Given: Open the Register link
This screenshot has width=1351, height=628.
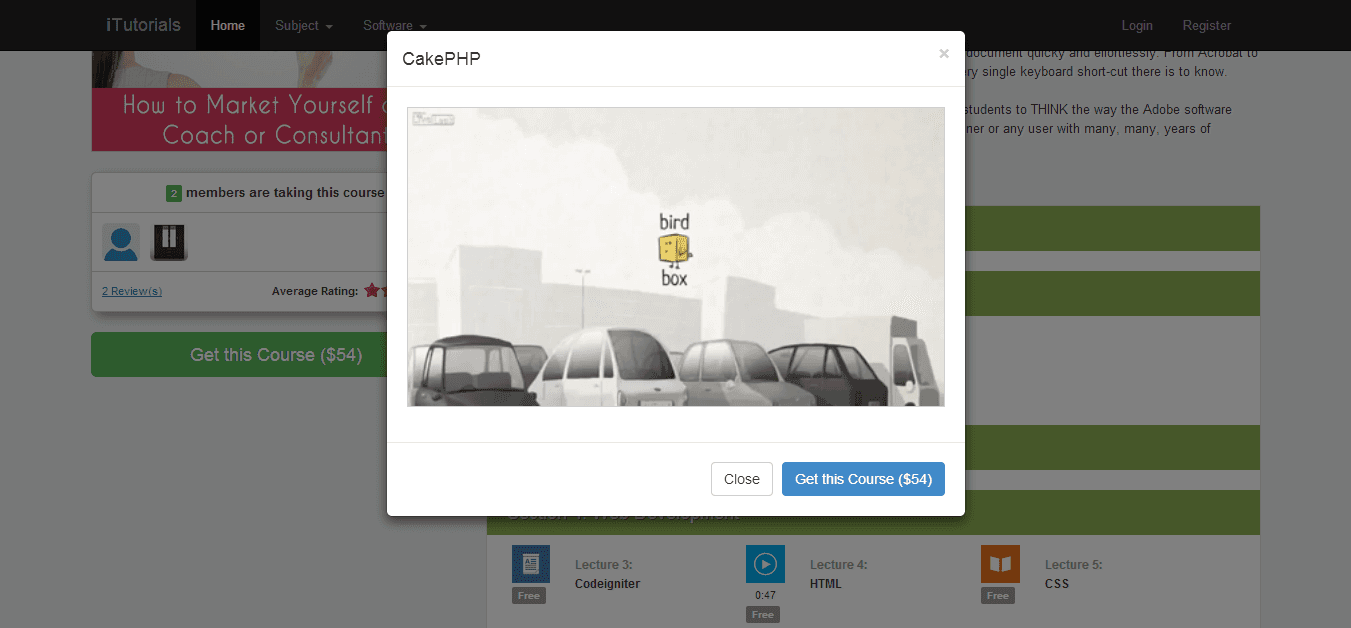Looking at the screenshot, I should 1207,25.
